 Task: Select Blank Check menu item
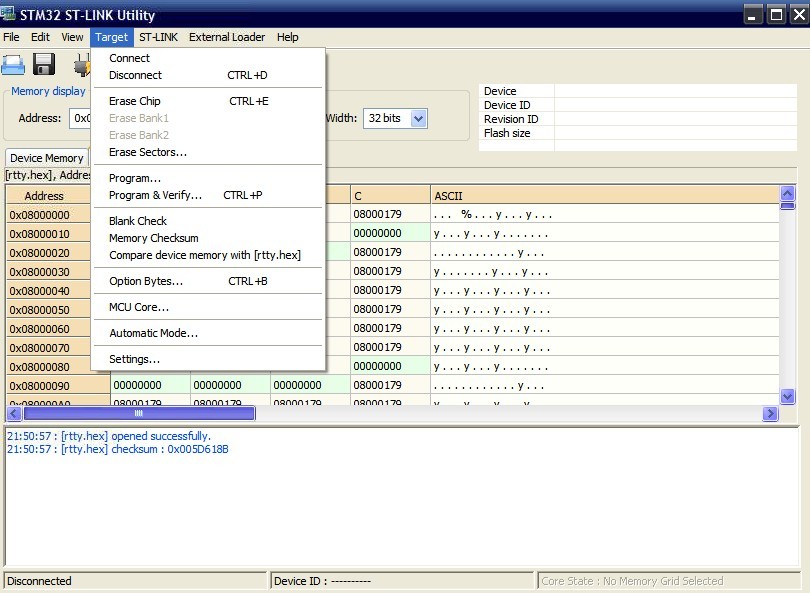[x=208, y=221]
